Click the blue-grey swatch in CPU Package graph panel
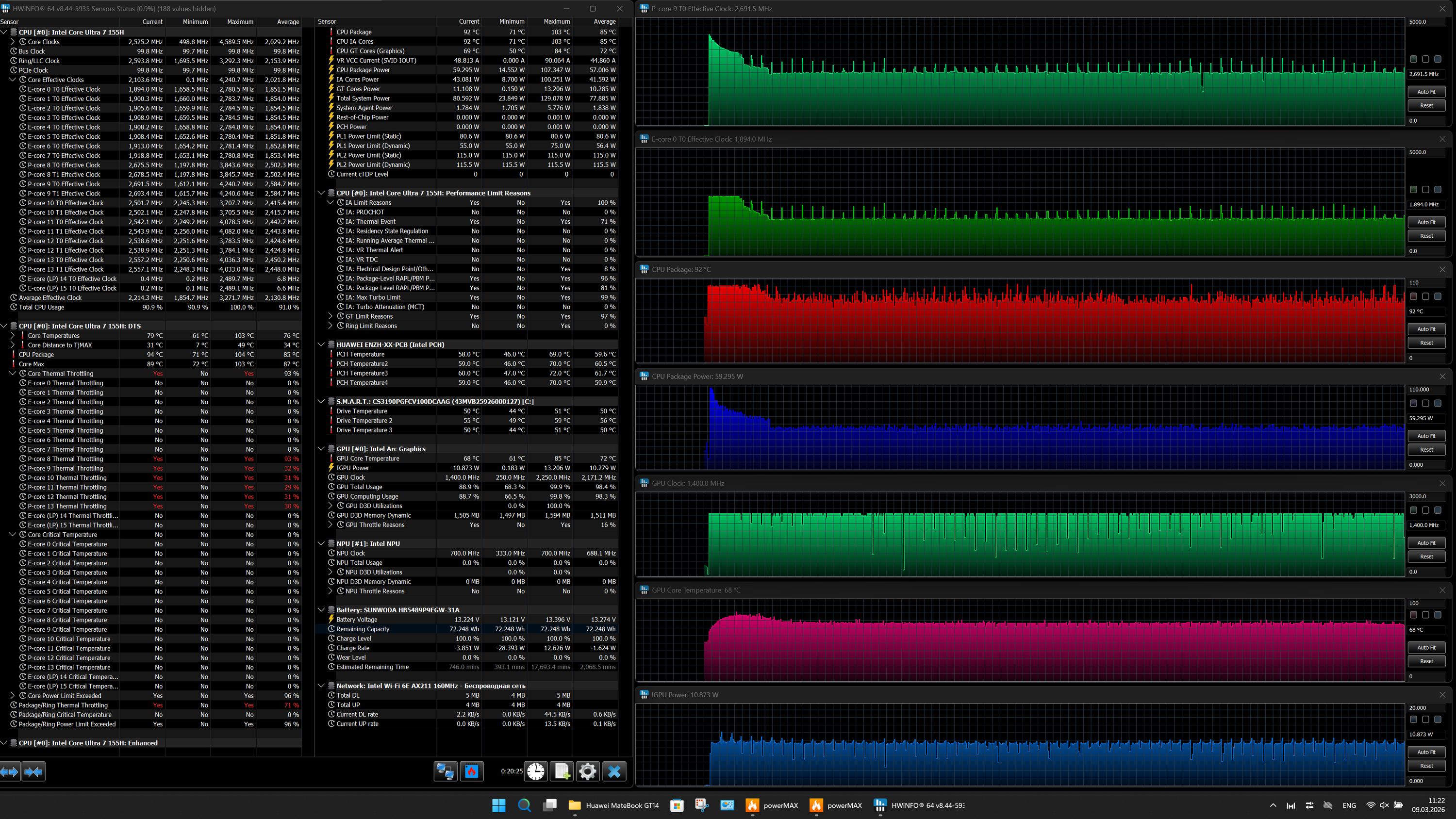 point(1438,297)
